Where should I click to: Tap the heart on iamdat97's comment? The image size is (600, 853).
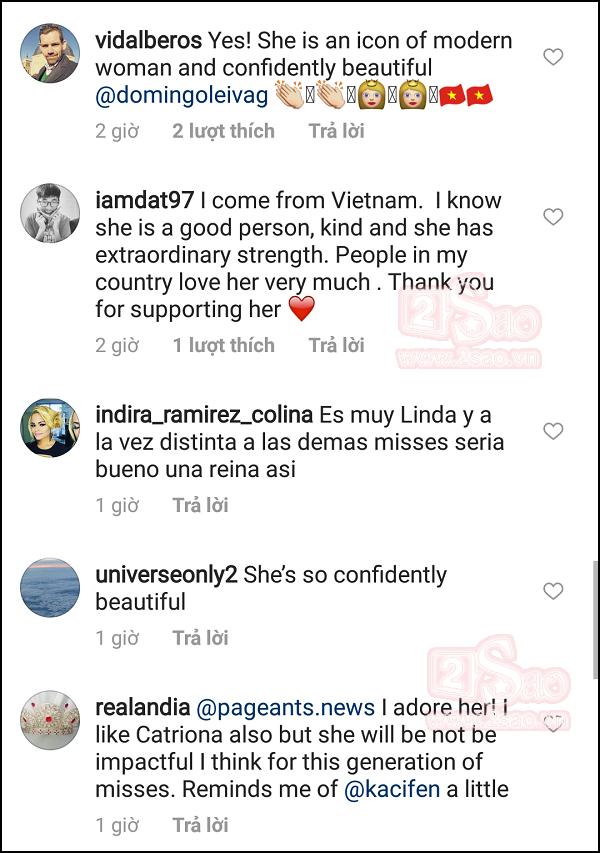(553, 217)
